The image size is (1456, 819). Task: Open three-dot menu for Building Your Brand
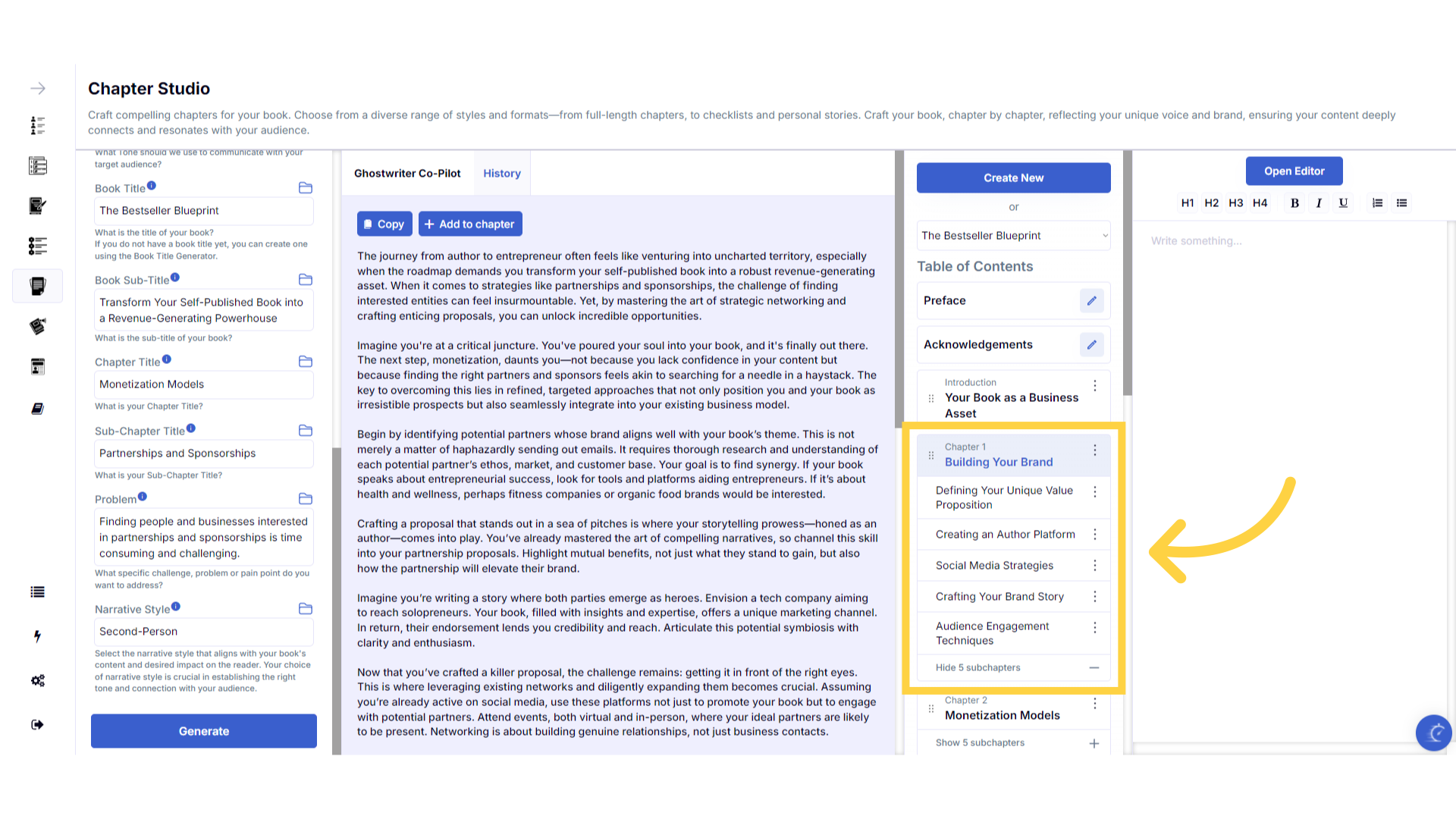pos(1094,450)
